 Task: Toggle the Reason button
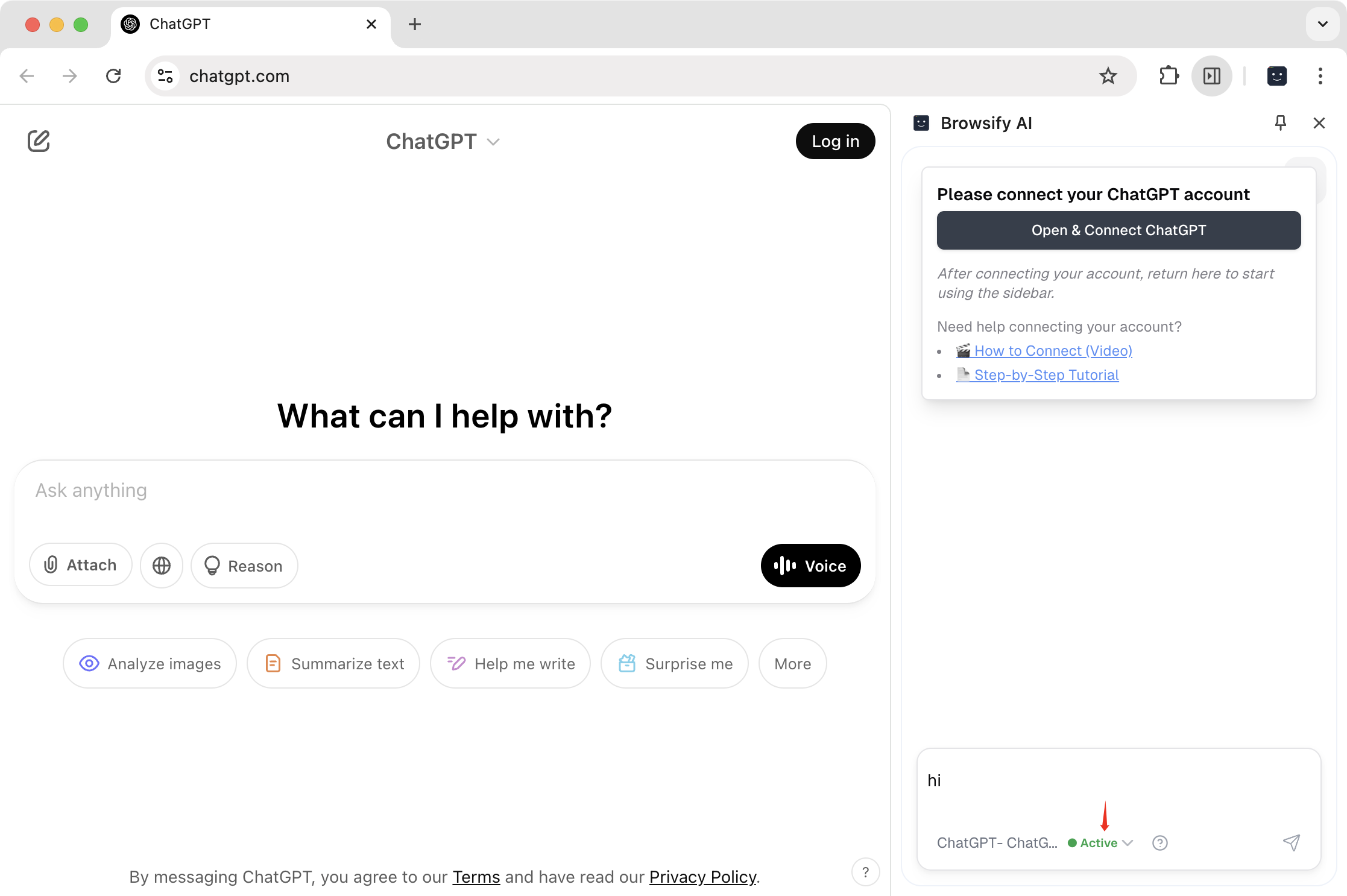244,566
